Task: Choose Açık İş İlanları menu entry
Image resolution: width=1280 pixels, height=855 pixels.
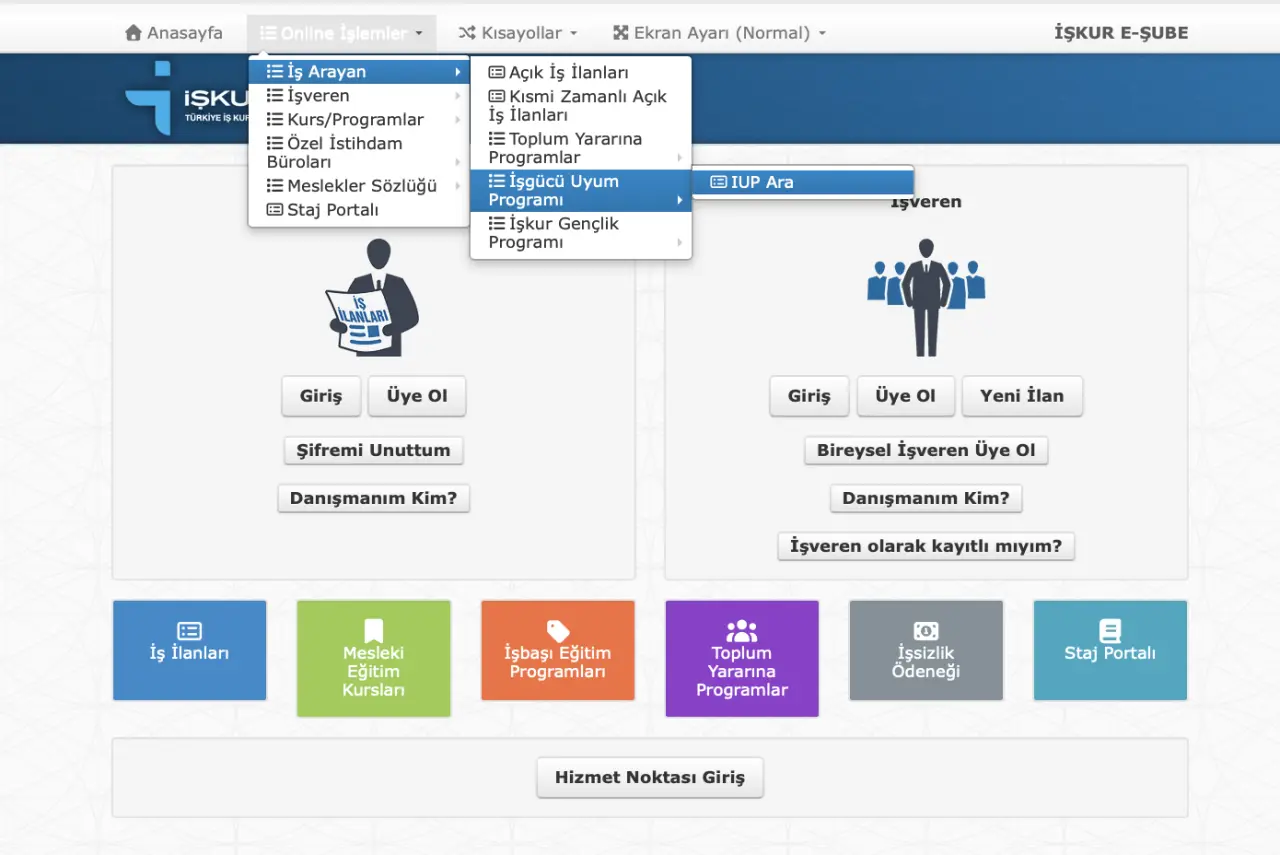Action: point(568,73)
